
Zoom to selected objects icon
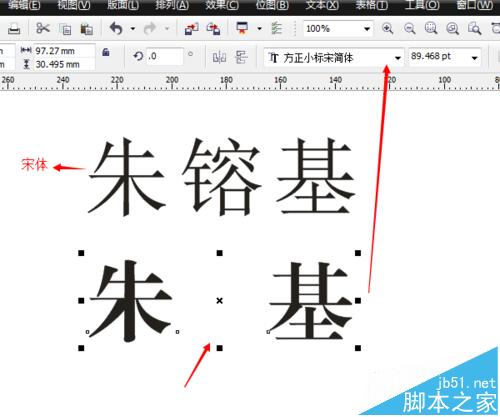(x=431, y=29)
